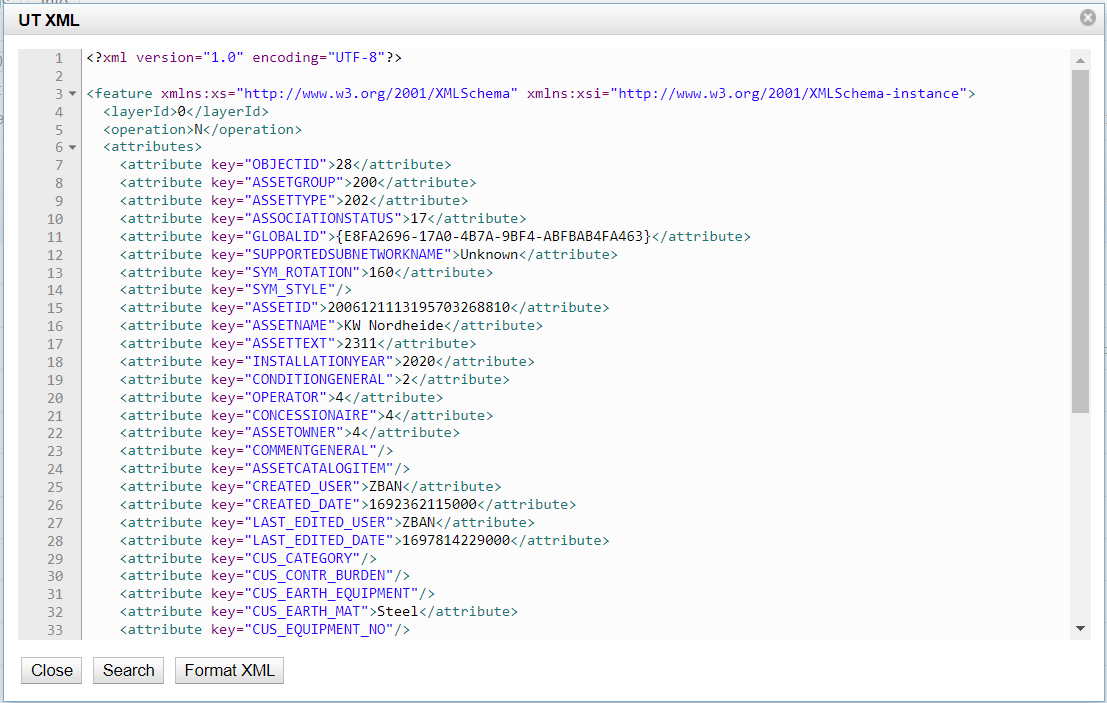The width and height of the screenshot is (1107, 703).
Task: Click the KW Nordheide asset name
Action: tap(393, 325)
